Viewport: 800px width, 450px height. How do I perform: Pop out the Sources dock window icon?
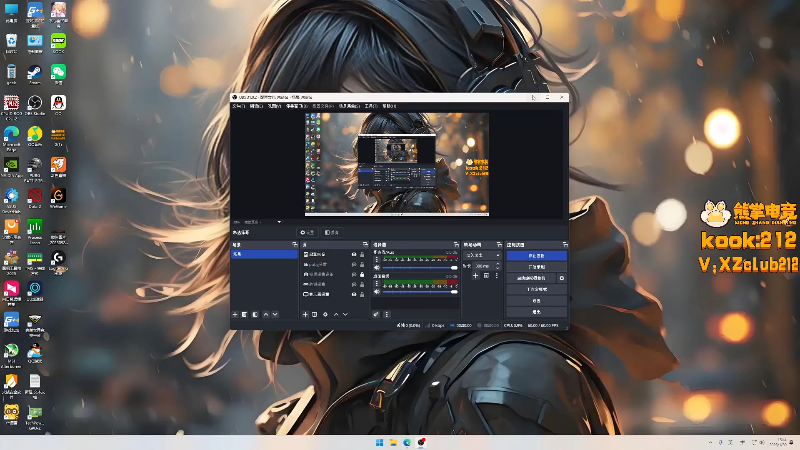click(365, 245)
